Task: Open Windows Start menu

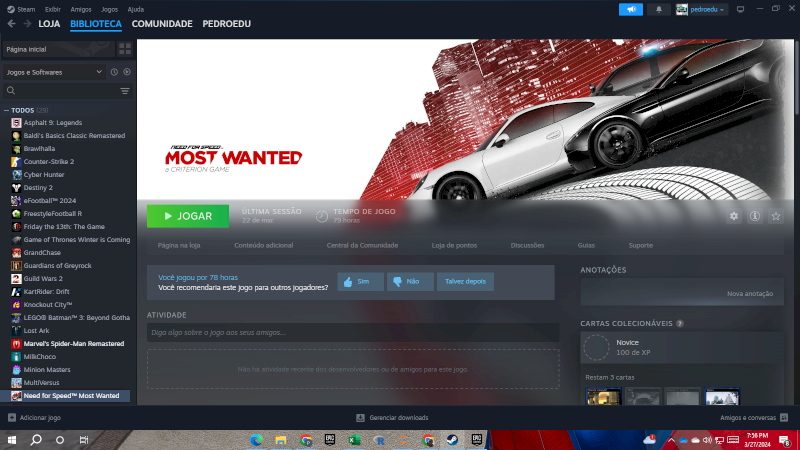Action: pos(12,440)
